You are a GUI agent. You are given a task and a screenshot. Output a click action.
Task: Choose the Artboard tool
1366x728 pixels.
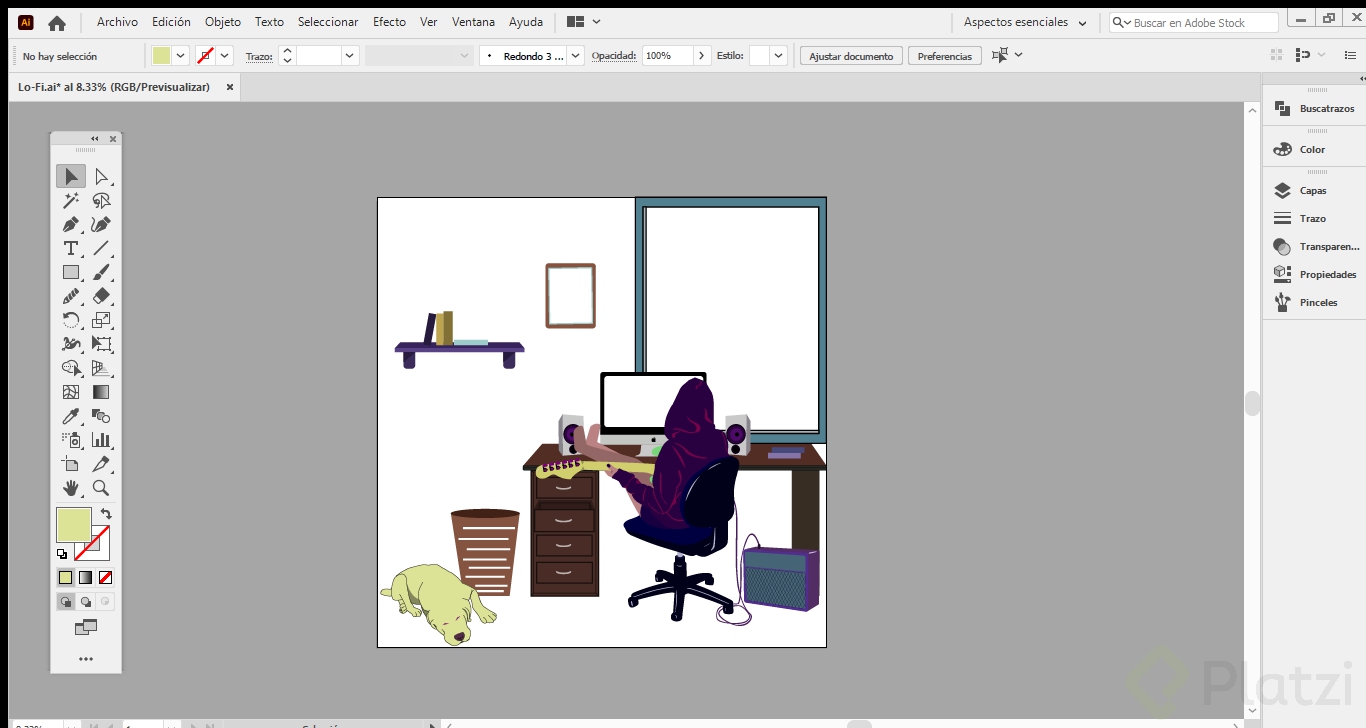click(x=71, y=465)
